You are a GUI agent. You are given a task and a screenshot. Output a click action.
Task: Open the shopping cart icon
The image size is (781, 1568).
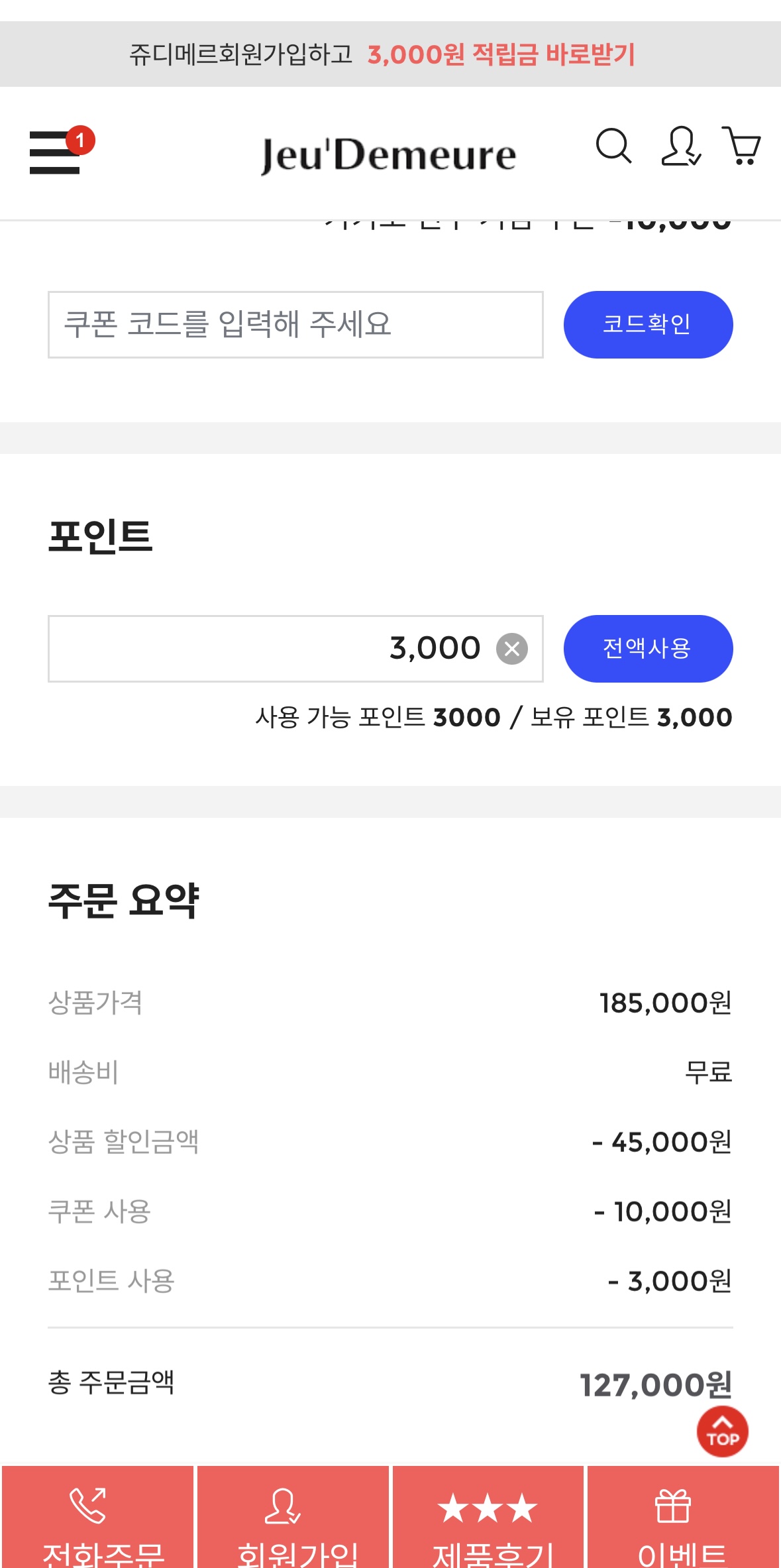coord(742,146)
